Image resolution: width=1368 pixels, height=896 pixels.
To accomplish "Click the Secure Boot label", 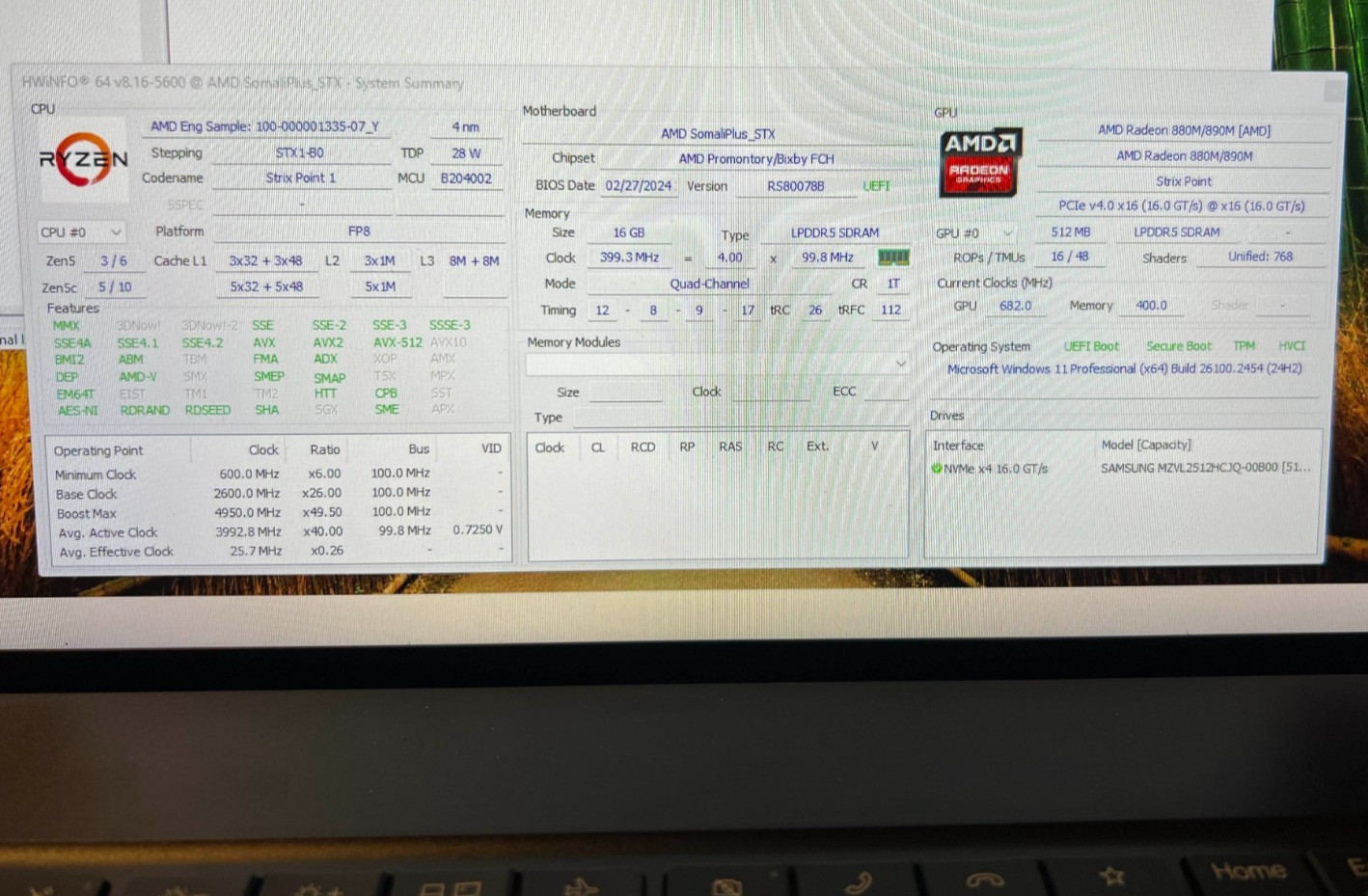I will click(x=1178, y=346).
